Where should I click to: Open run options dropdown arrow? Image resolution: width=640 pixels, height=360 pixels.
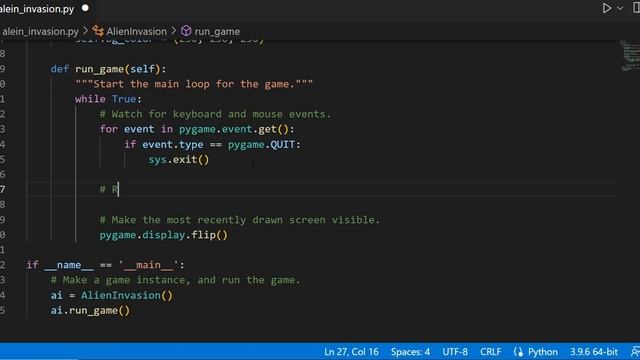620,9
